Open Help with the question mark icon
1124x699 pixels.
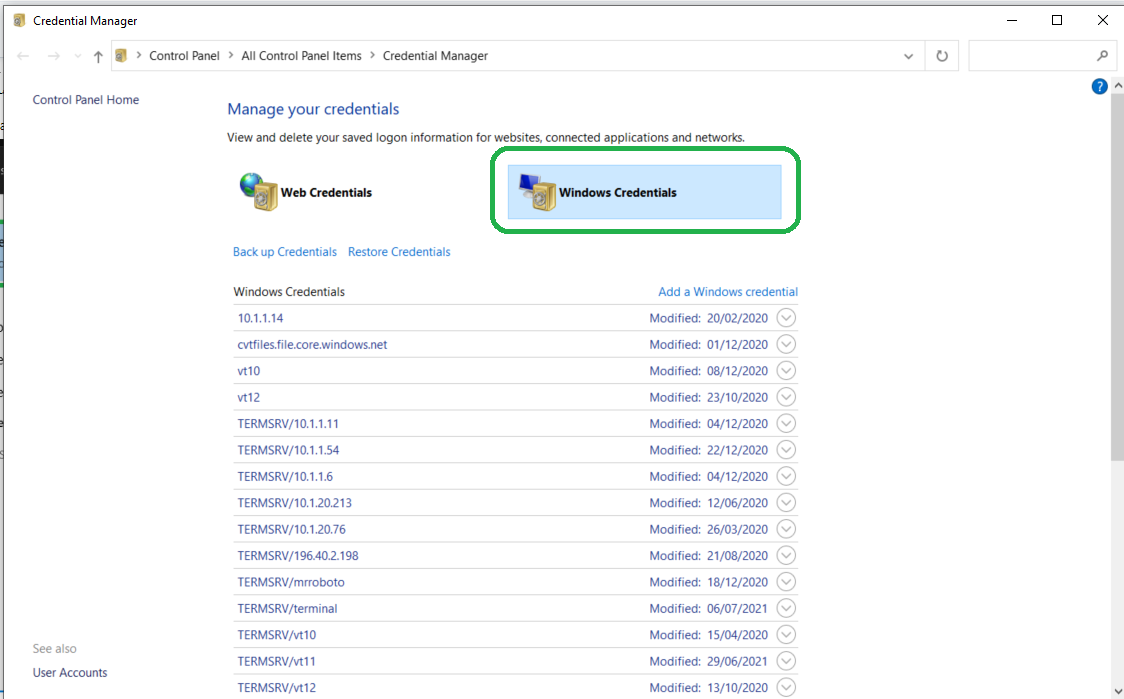click(1099, 87)
